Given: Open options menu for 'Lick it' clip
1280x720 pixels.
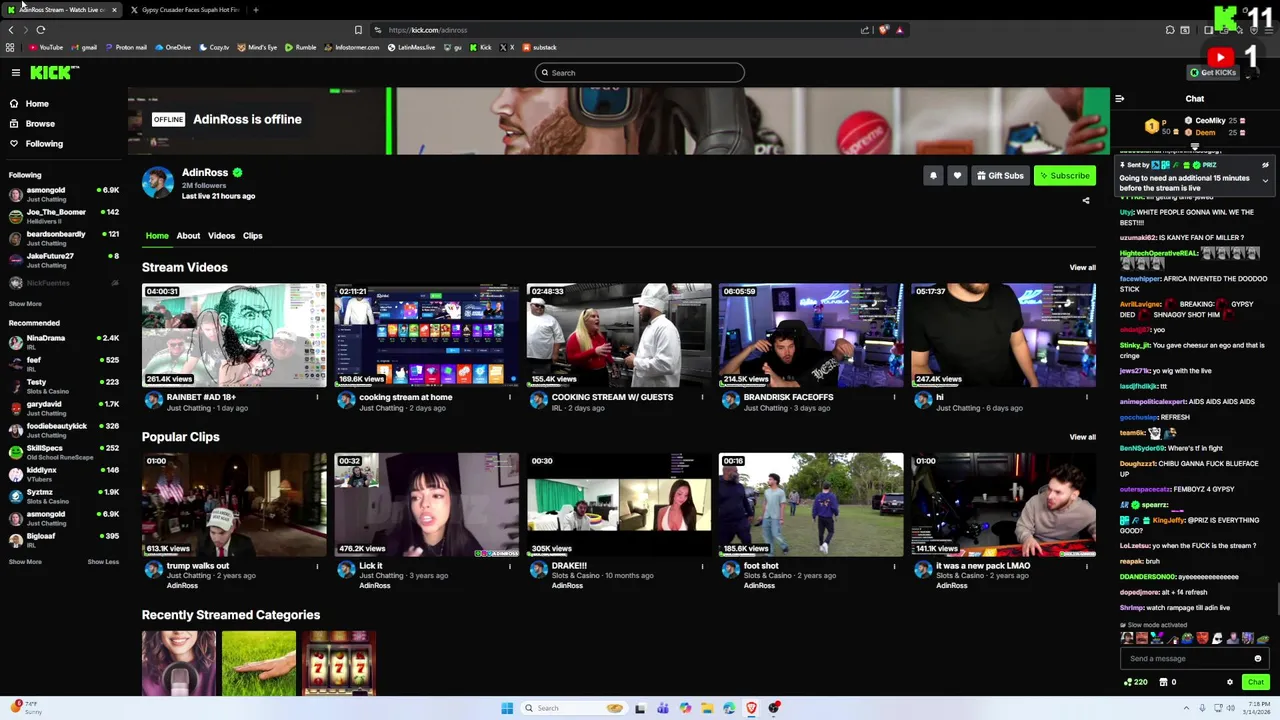Looking at the screenshot, I should [x=509, y=566].
